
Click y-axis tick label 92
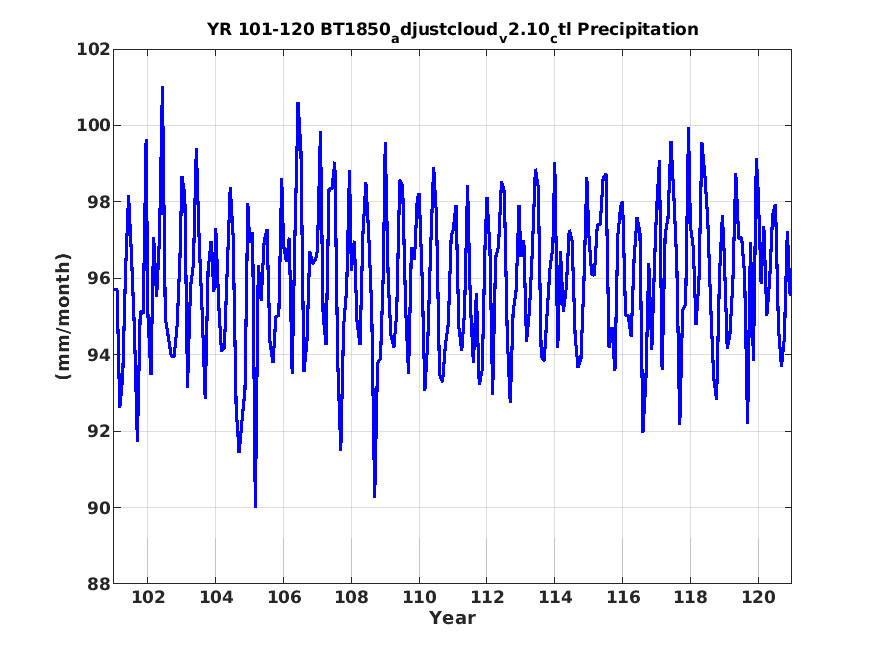point(99,431)
